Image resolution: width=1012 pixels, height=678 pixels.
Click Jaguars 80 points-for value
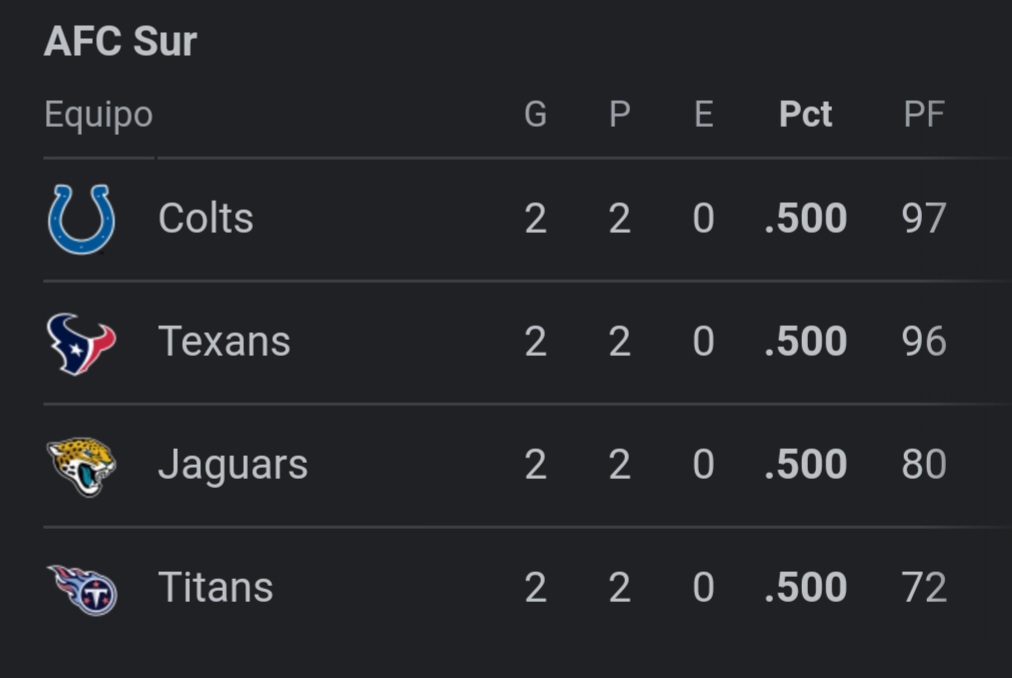click(x=923, y=465)
